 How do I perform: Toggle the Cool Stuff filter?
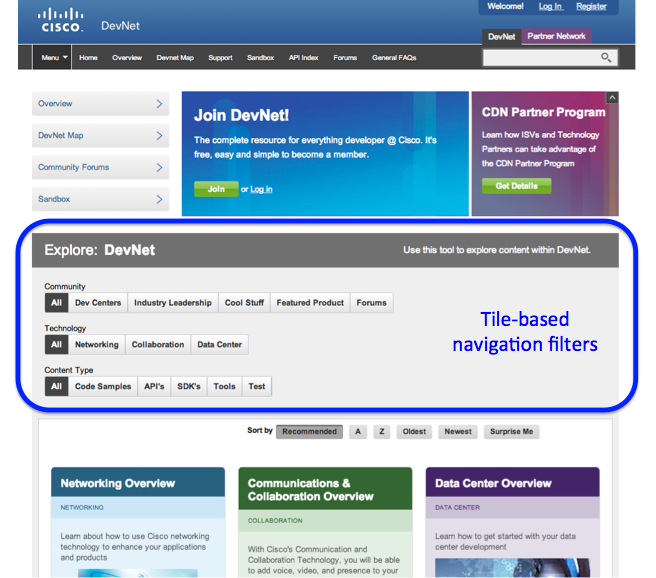click(244, 303)
